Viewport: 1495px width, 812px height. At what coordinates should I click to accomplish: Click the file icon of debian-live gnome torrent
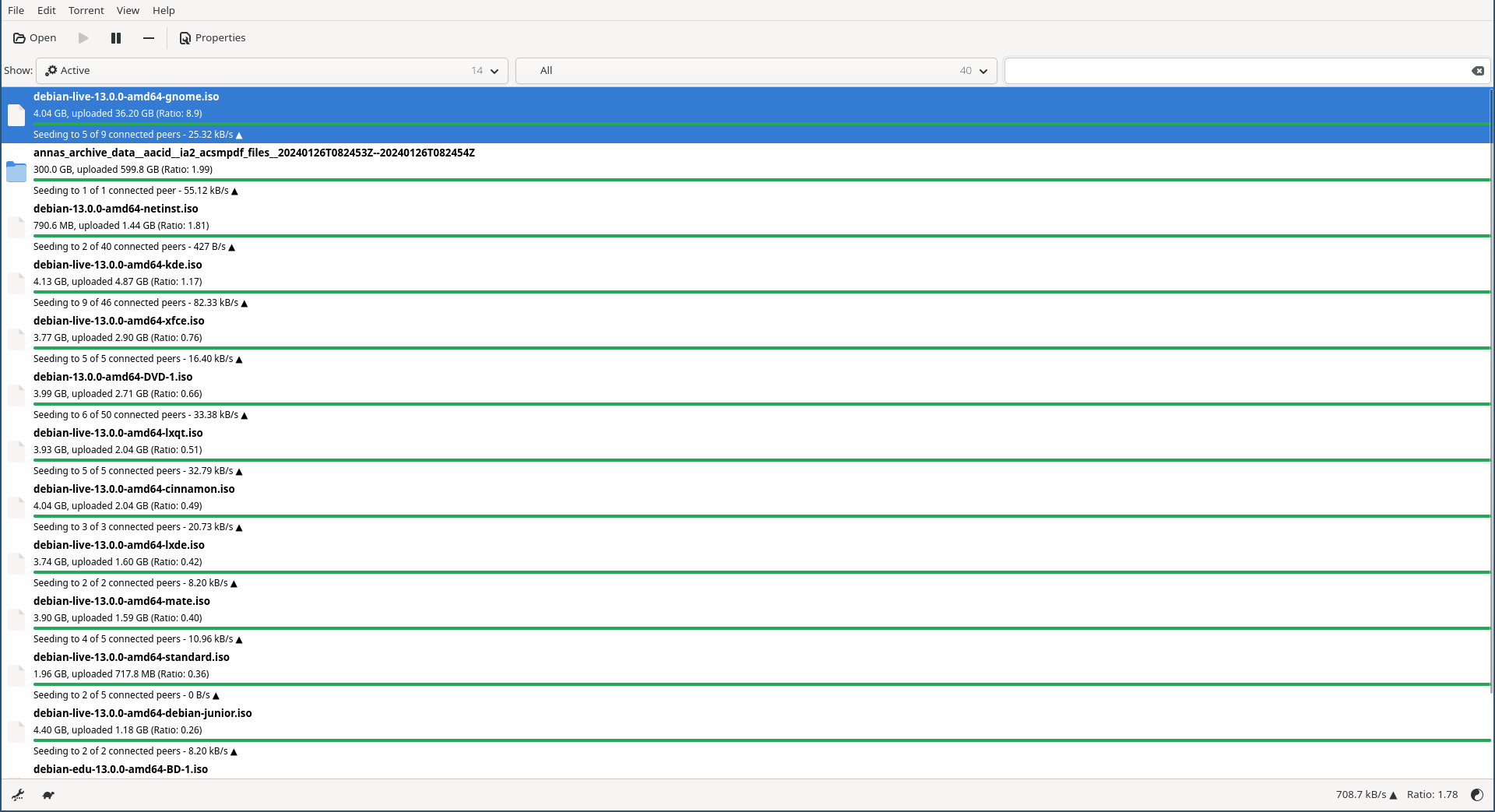click(16, 115)
